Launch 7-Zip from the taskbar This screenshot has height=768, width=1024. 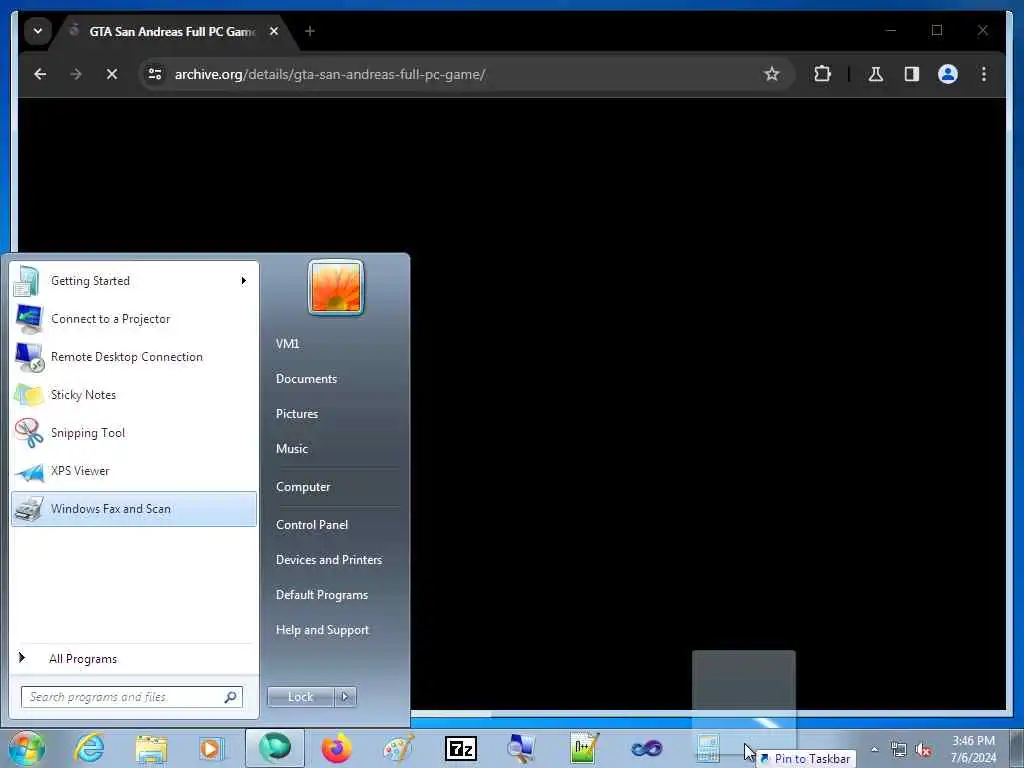click(460, 749)
